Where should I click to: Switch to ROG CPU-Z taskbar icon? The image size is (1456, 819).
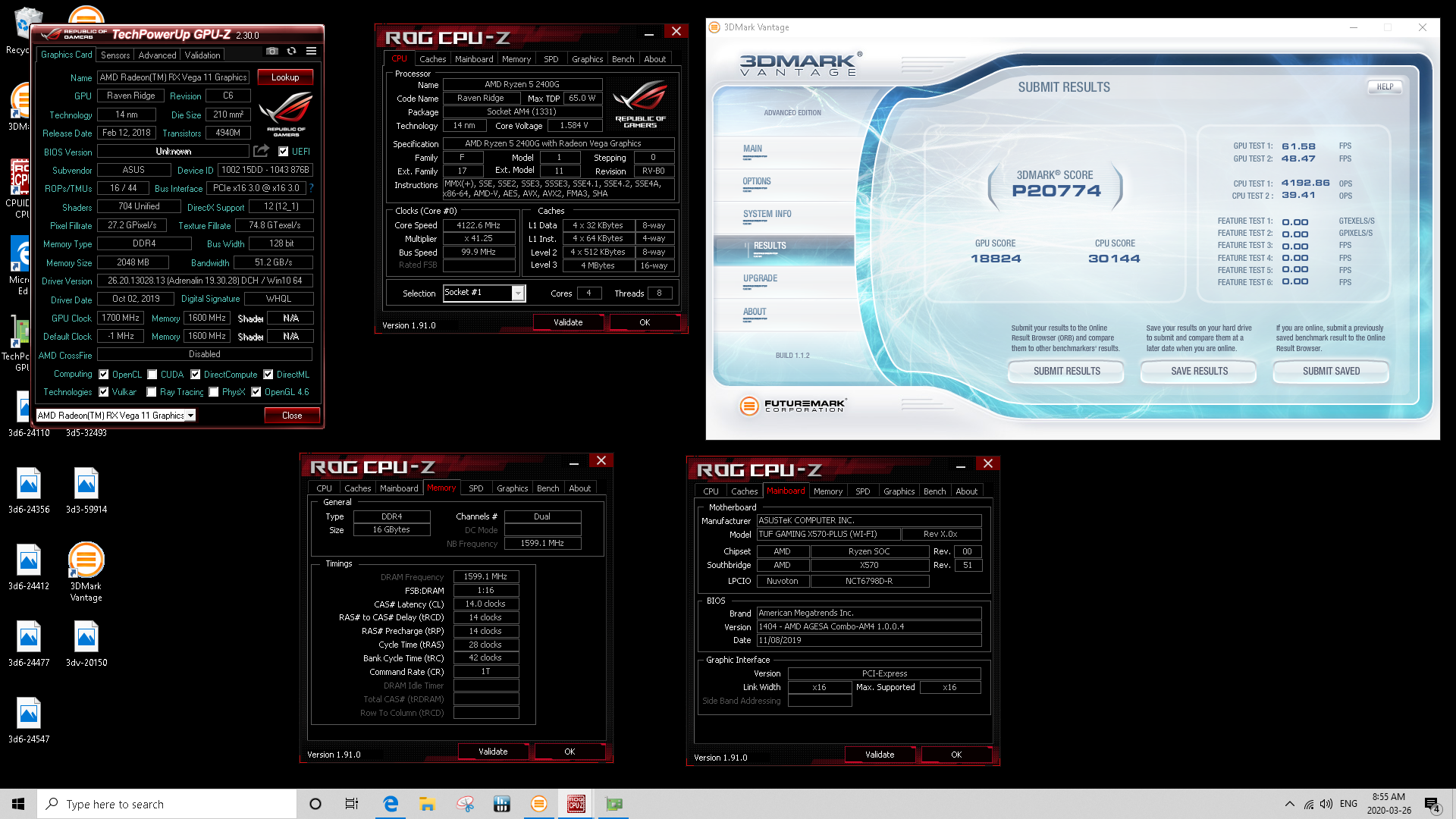pos(576,804)
